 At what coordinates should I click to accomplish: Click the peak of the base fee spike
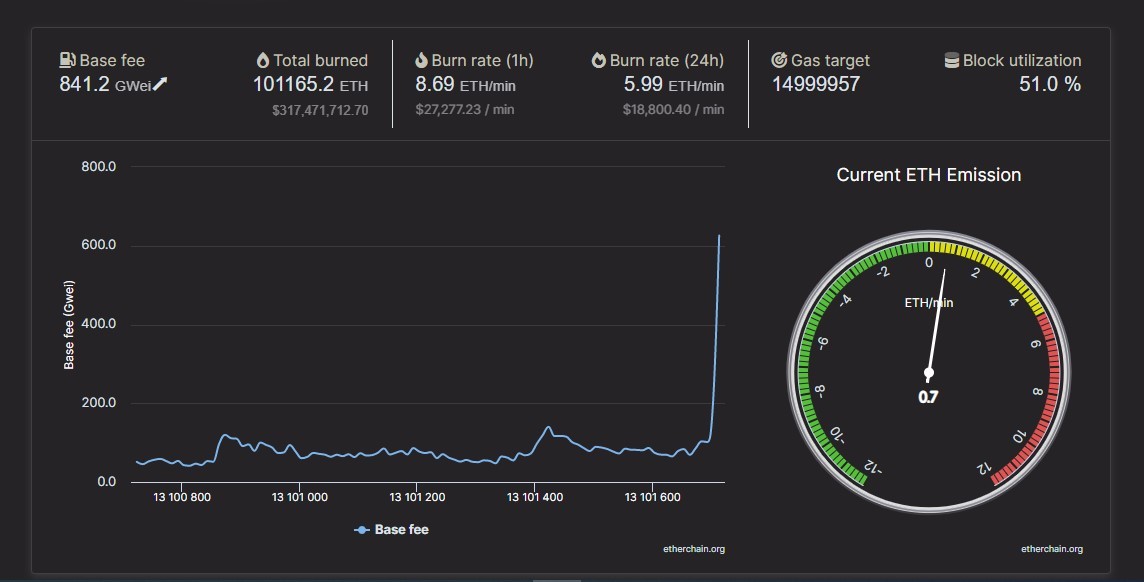pyautogui.click(x=719, y=236)
